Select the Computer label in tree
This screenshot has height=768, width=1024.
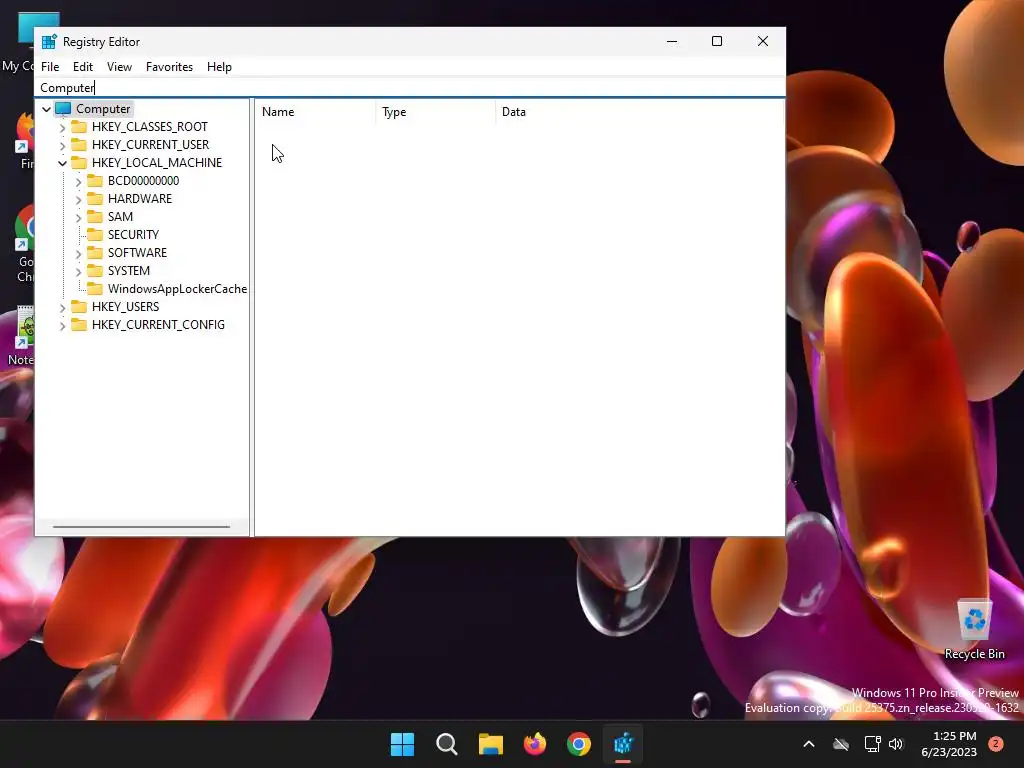[103, 109]
